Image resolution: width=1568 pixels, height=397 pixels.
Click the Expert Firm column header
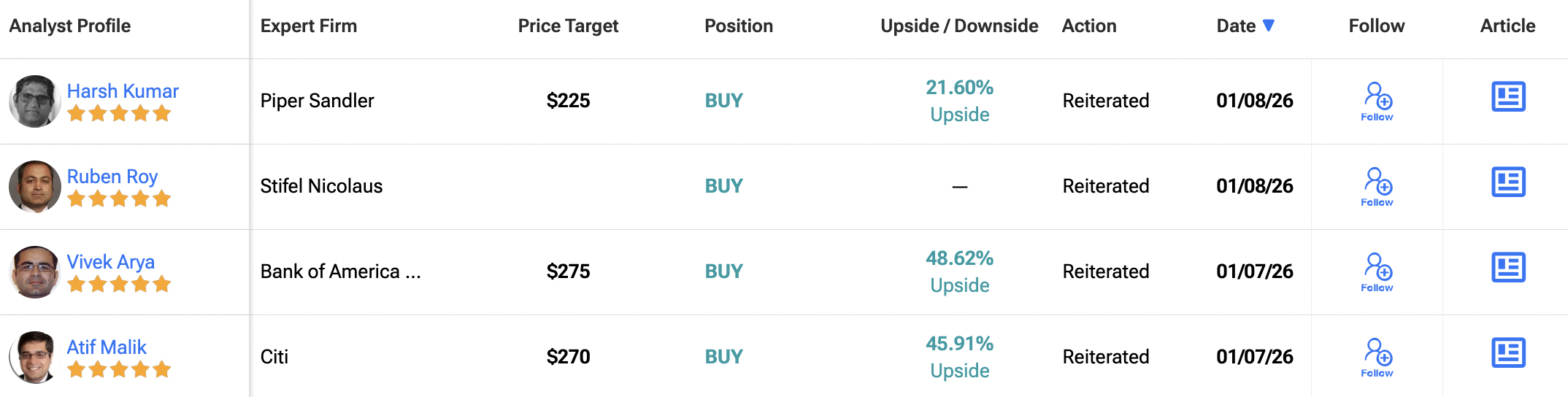click(308, 26)
